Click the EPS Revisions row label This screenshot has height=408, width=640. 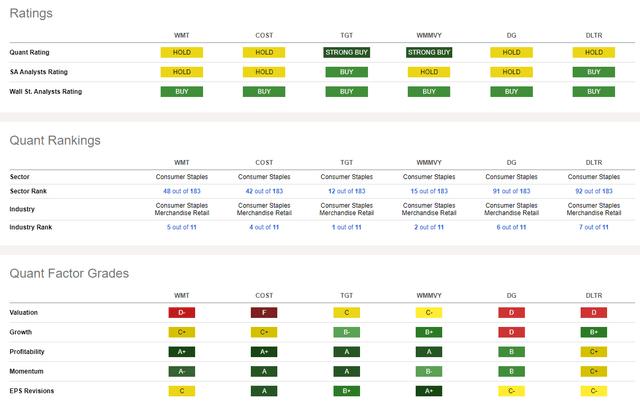32,391
